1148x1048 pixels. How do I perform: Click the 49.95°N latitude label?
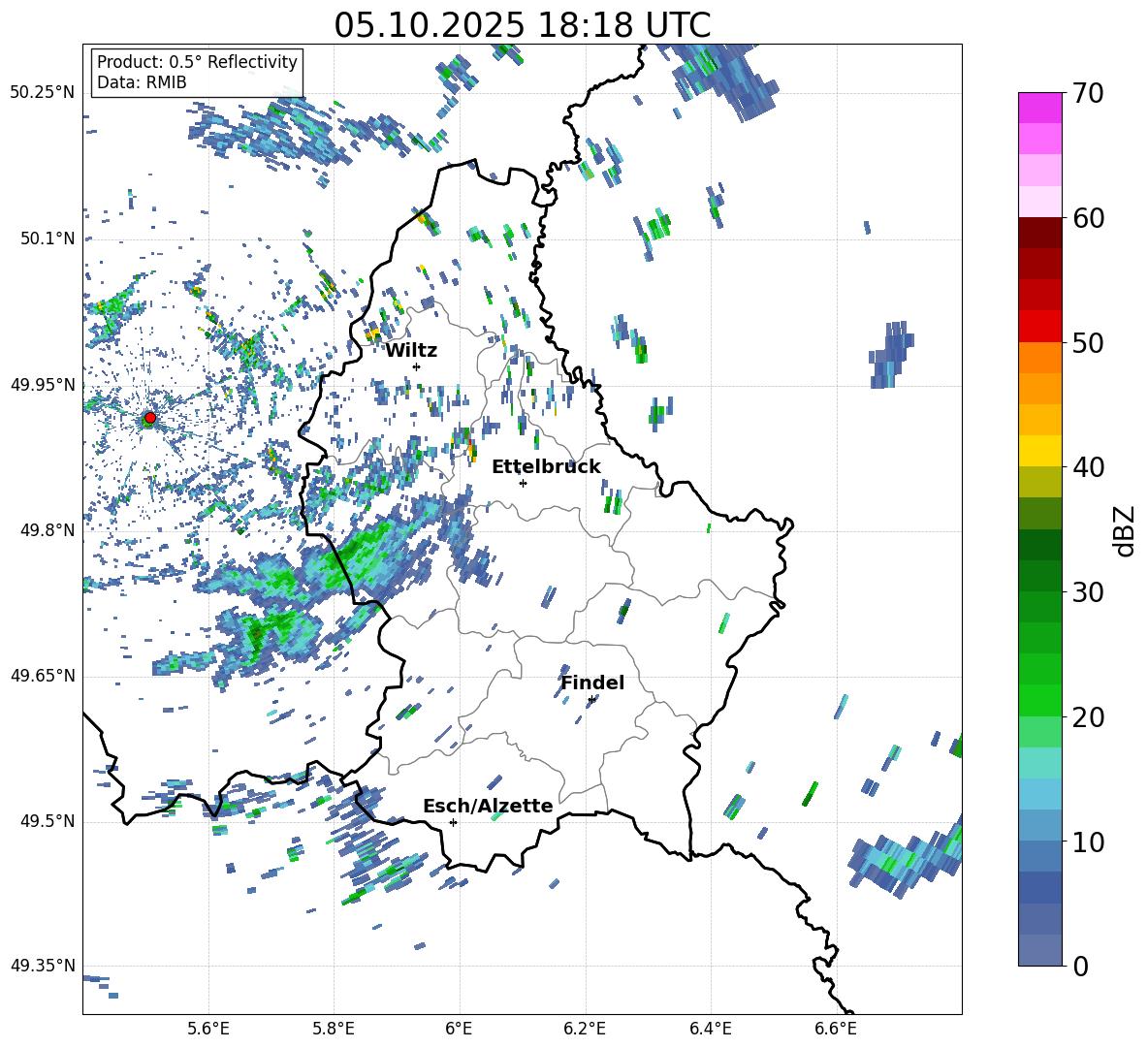tap(43, 384)
